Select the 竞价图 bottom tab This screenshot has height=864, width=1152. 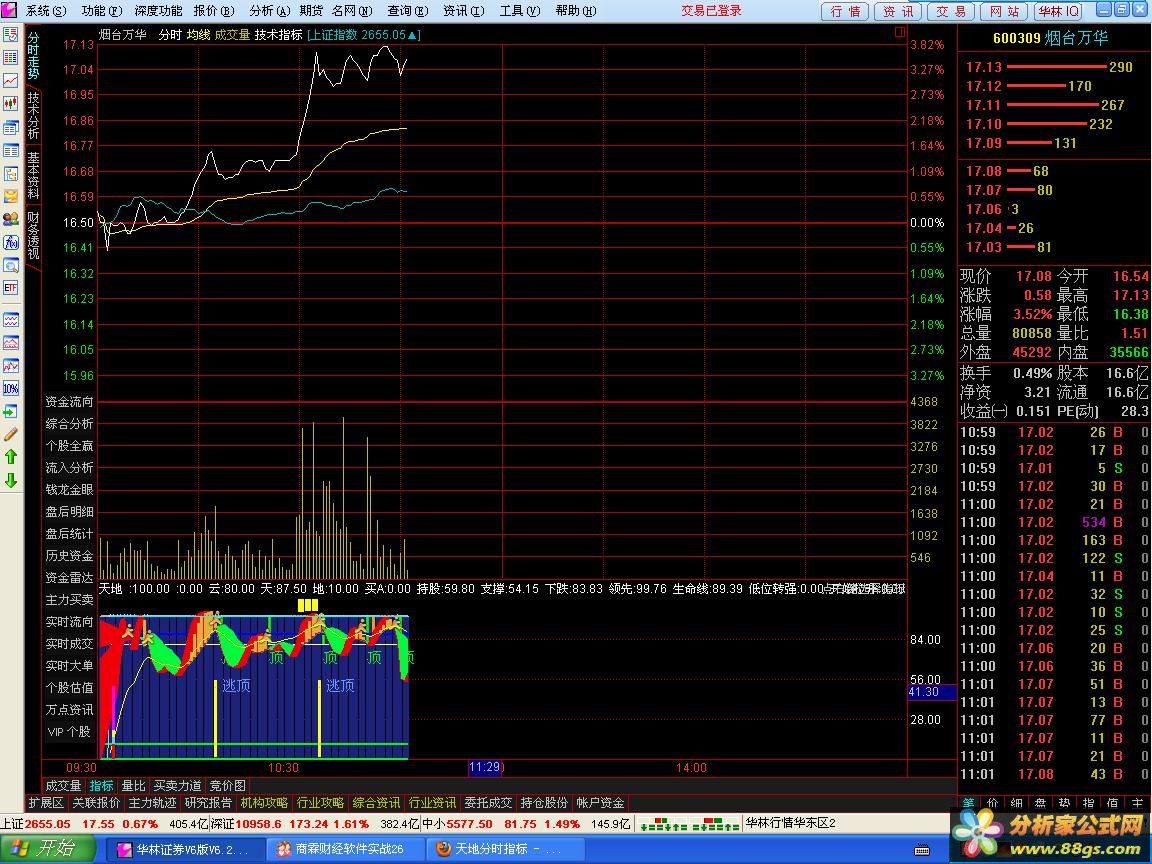click(x=227, y=785)
